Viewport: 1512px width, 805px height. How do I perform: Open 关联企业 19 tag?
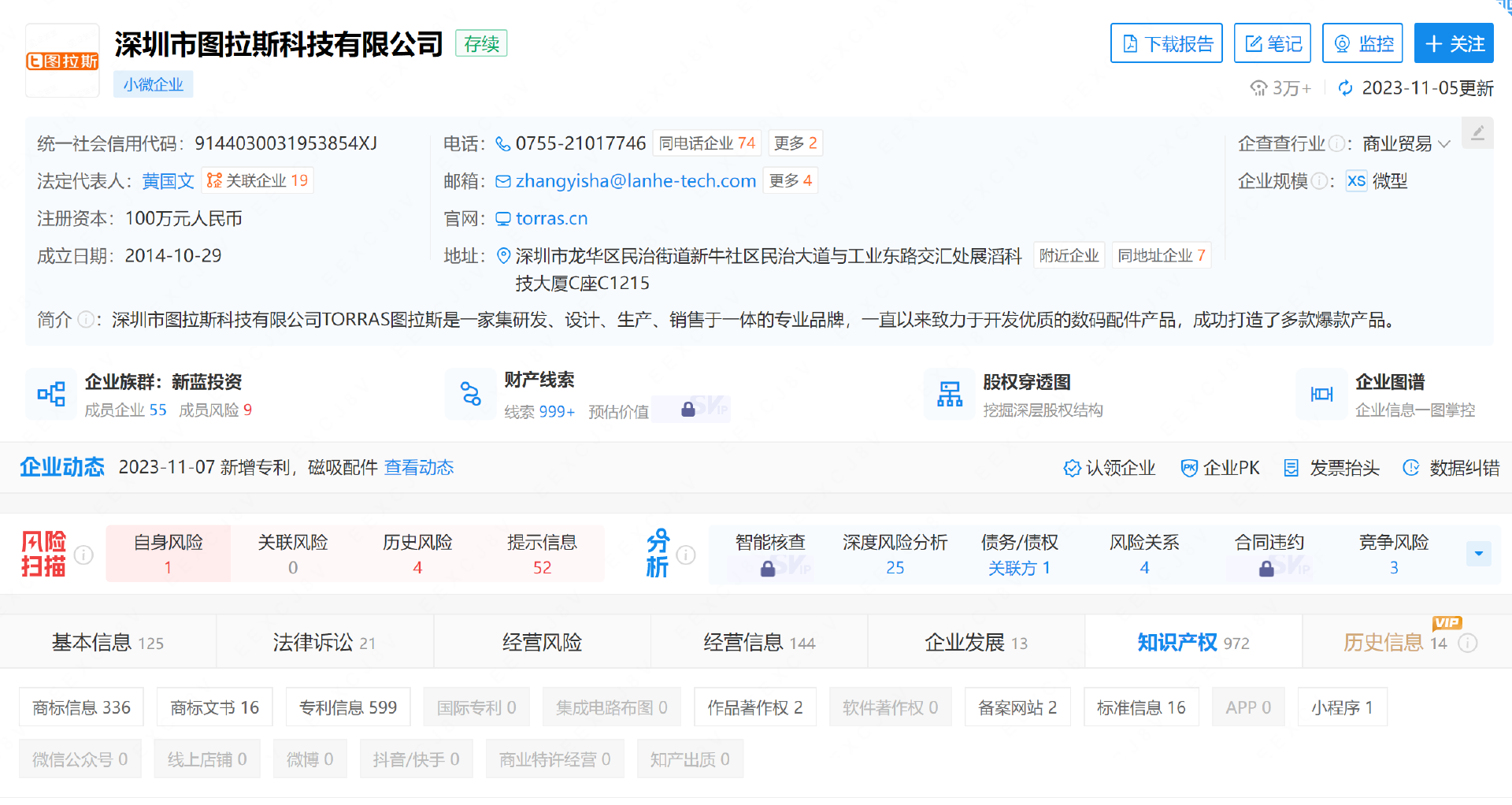pos(258,180)
